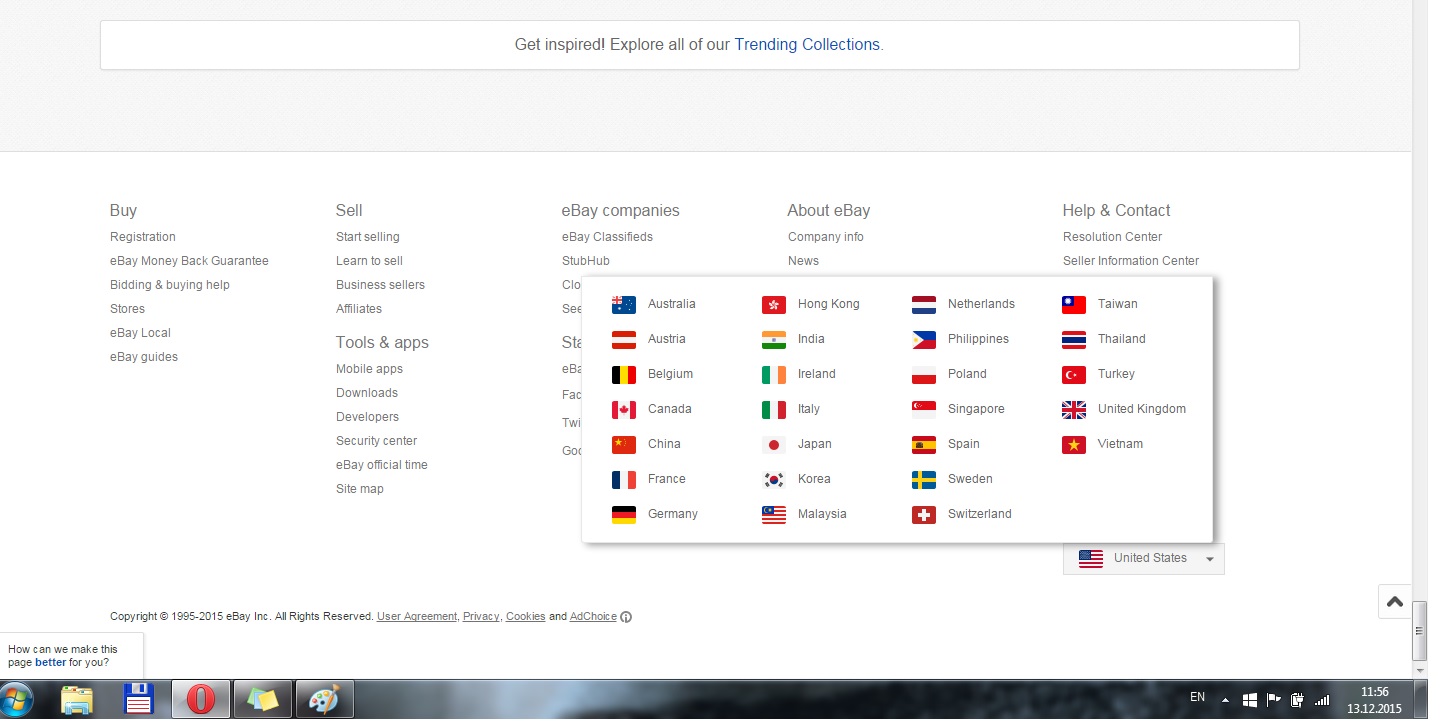Open Seller Information Center link
Image resolution: width=1440 pixels, height=724 pixels.
tap(1131, 261)
